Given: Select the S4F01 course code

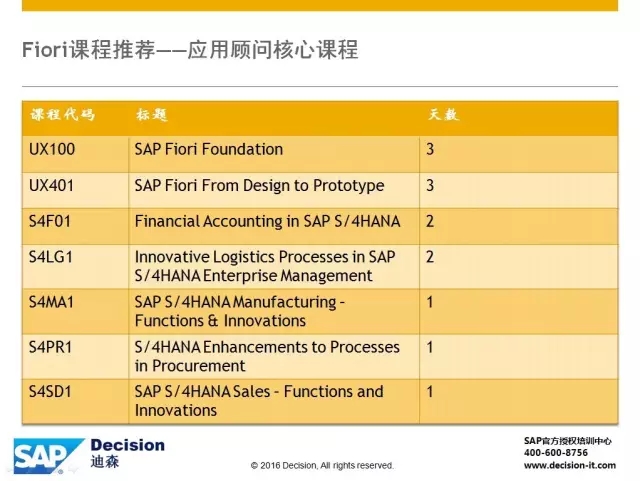Looking at the screenshot, I should [x=50, y=222].
